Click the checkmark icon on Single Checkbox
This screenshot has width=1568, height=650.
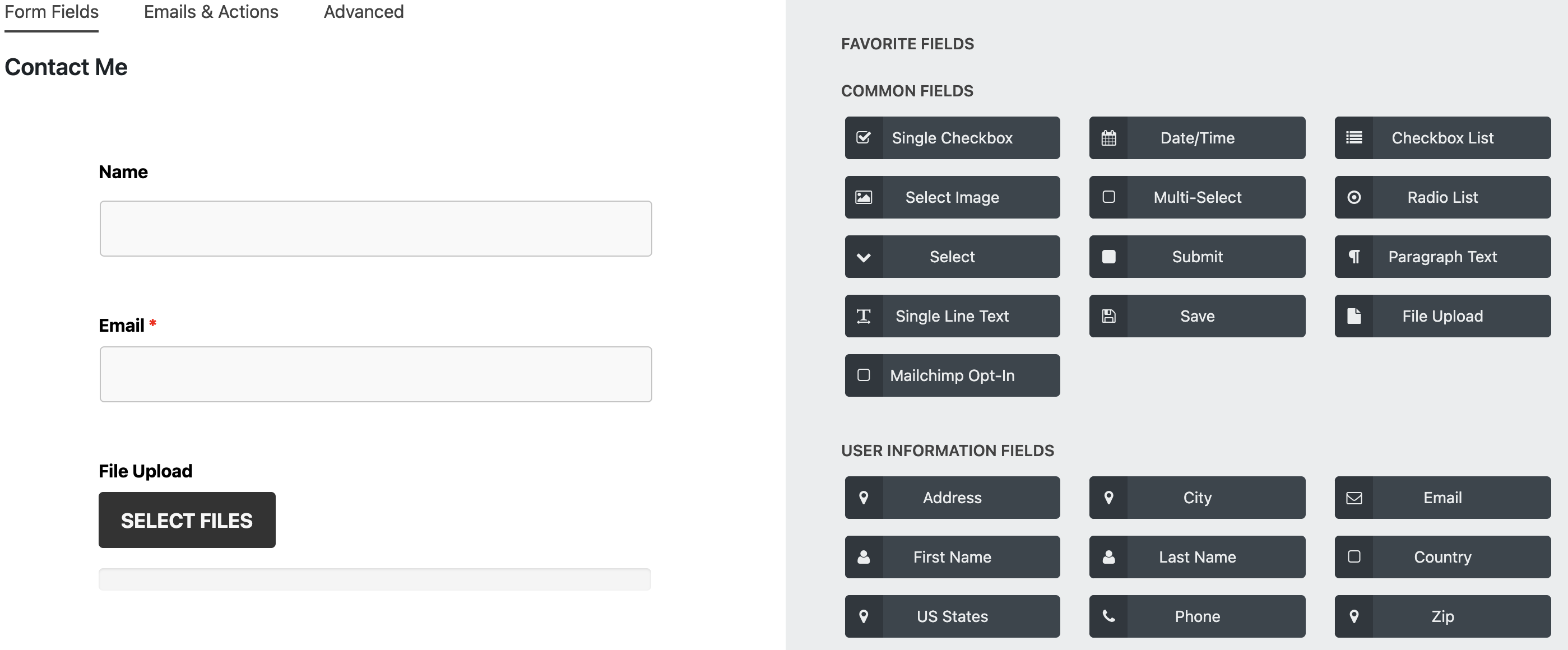click(x=864, y=138)
